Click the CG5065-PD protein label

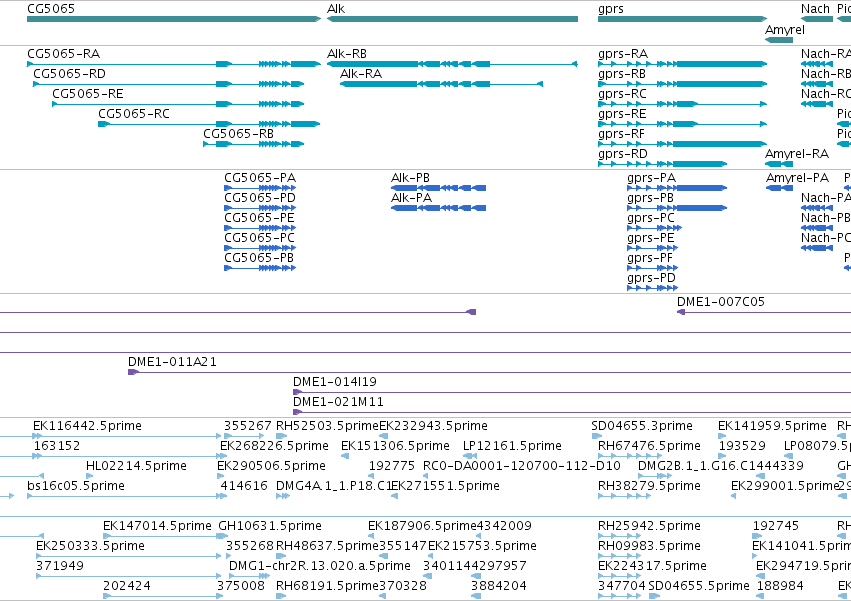pos(260,198)
